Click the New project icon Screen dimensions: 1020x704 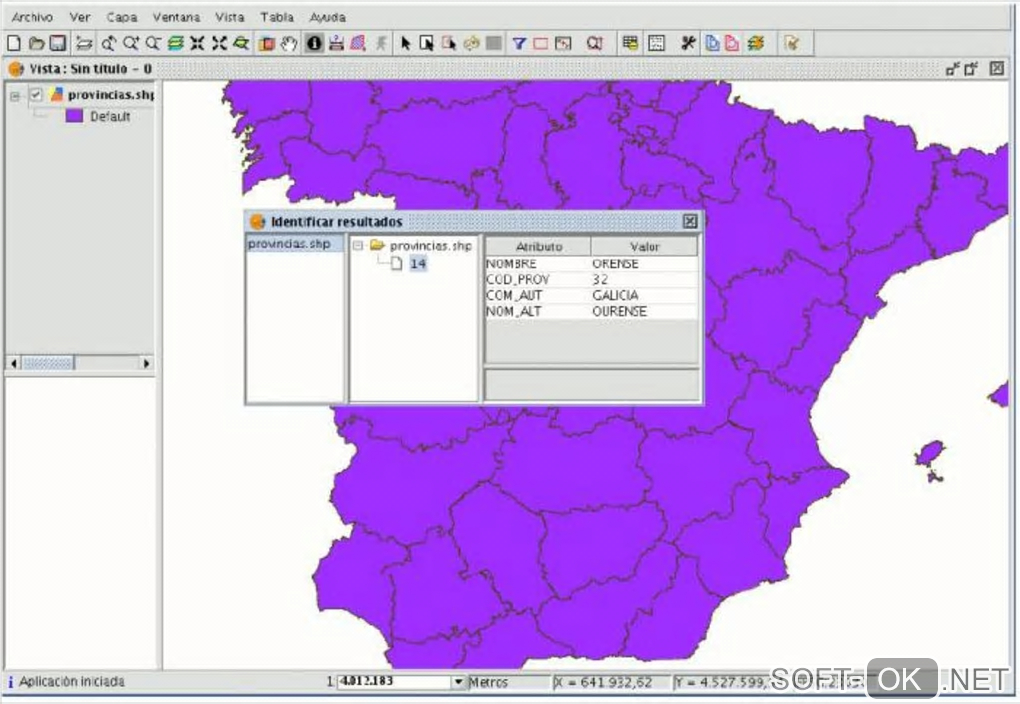click(14, 44)
